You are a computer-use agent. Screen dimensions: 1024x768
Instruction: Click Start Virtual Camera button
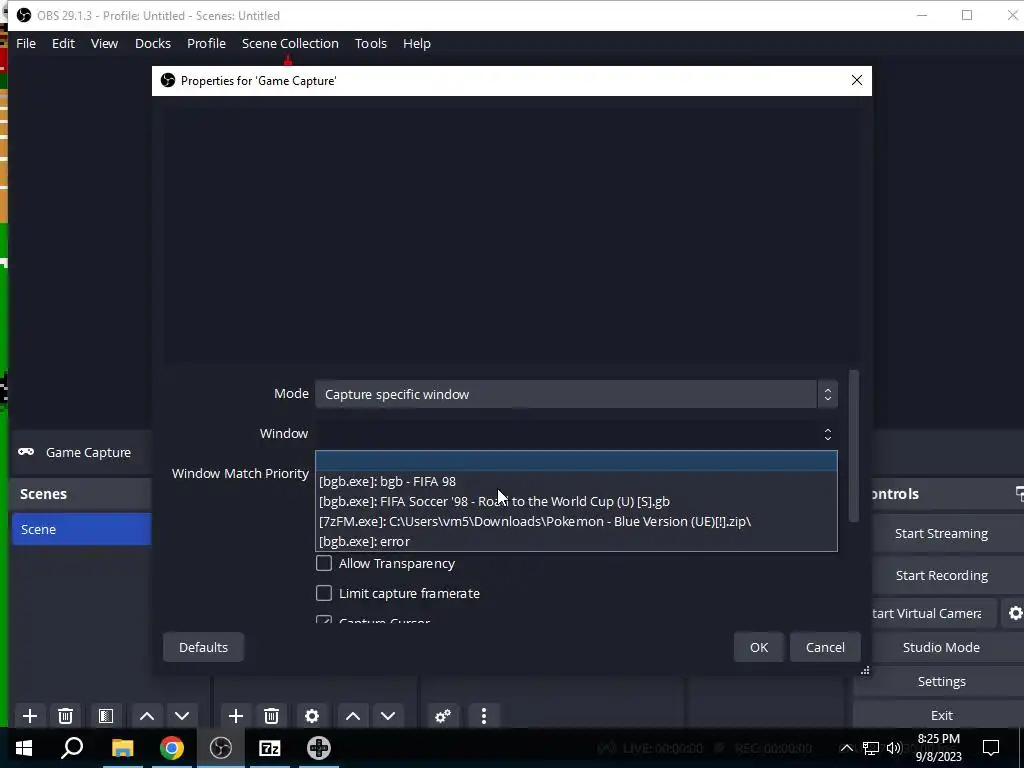point(934,613)
